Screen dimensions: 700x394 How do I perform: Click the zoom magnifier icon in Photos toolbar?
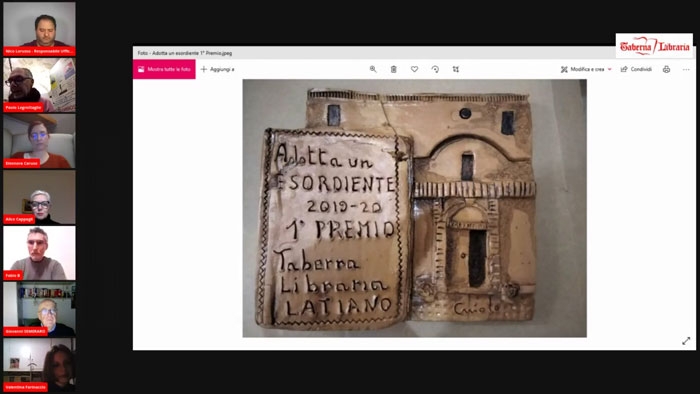point(373,69)
